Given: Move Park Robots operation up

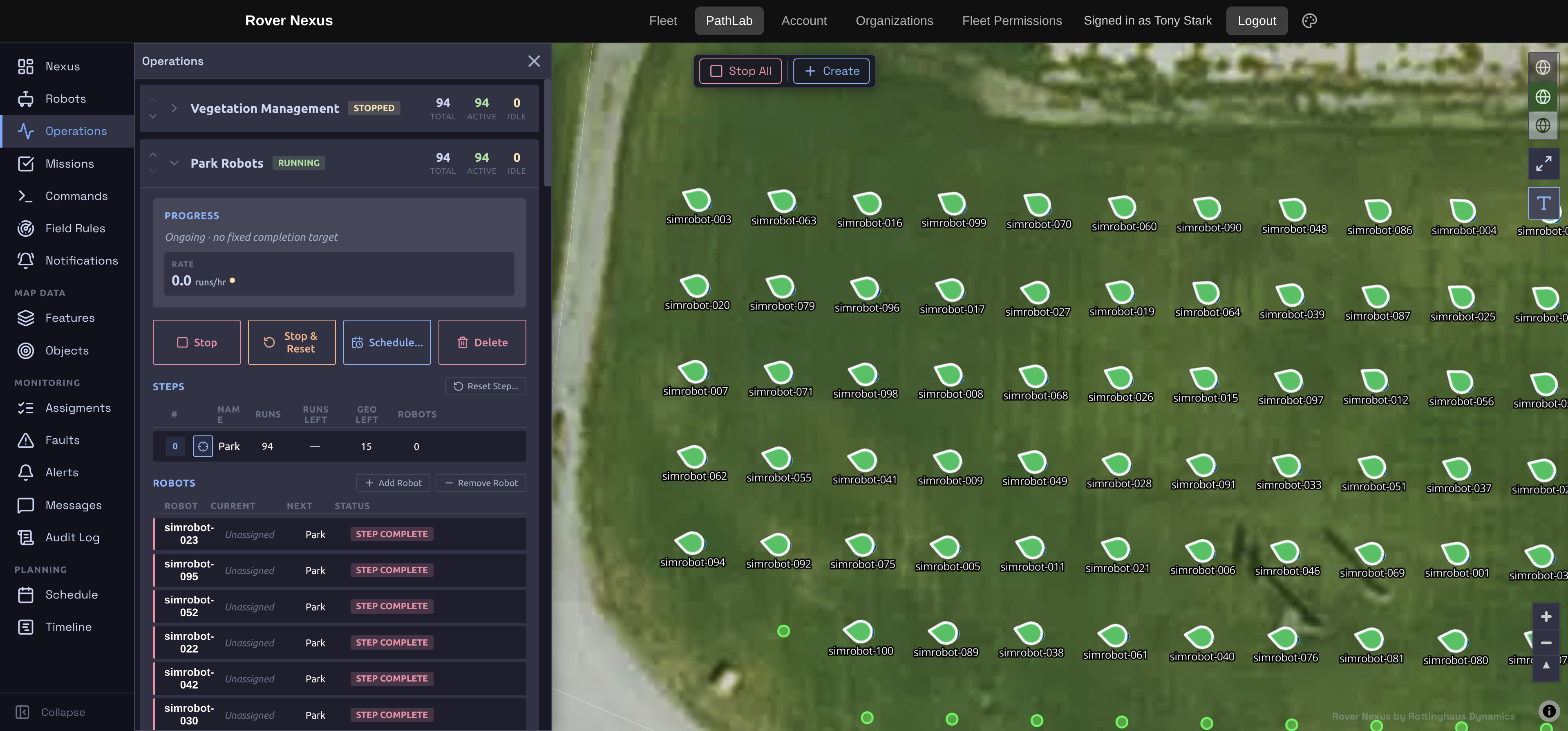Looking at the screenshot, I should (x=153, y=155).
